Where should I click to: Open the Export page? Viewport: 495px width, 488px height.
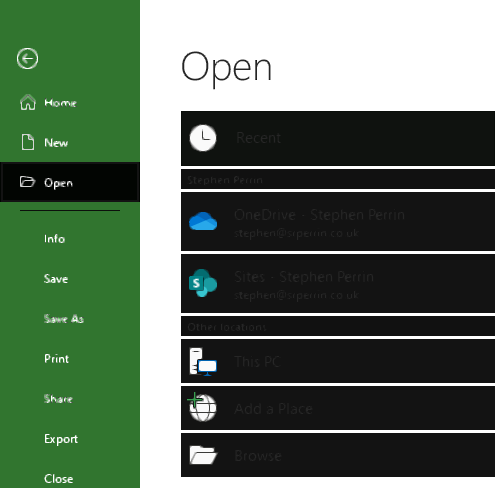tap(70, 439)
